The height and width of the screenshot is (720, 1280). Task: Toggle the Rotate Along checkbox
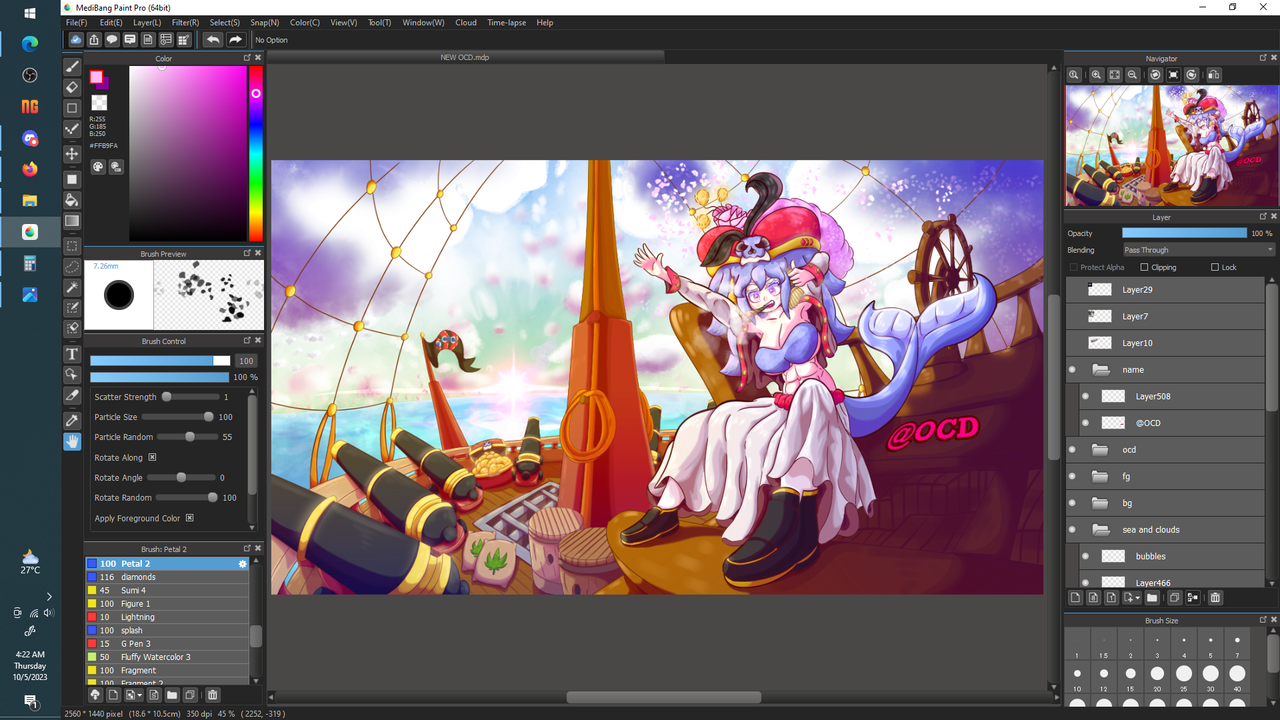coord(153,457)
